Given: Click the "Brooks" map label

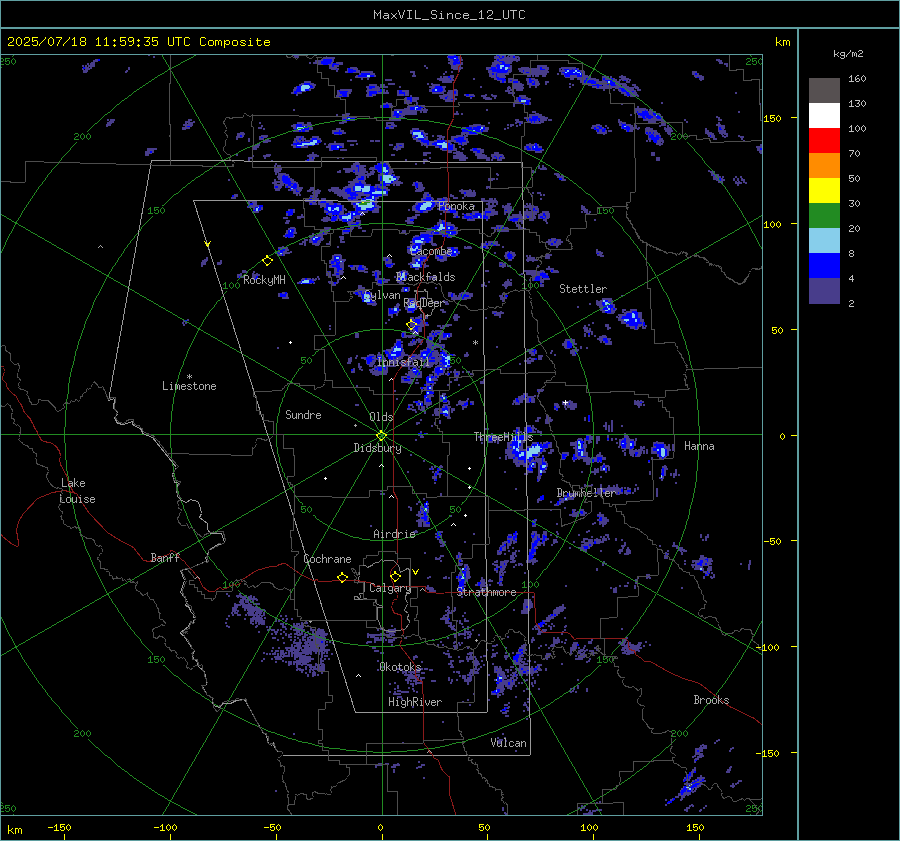Looking at the screenshot, I should click(711, 700).
